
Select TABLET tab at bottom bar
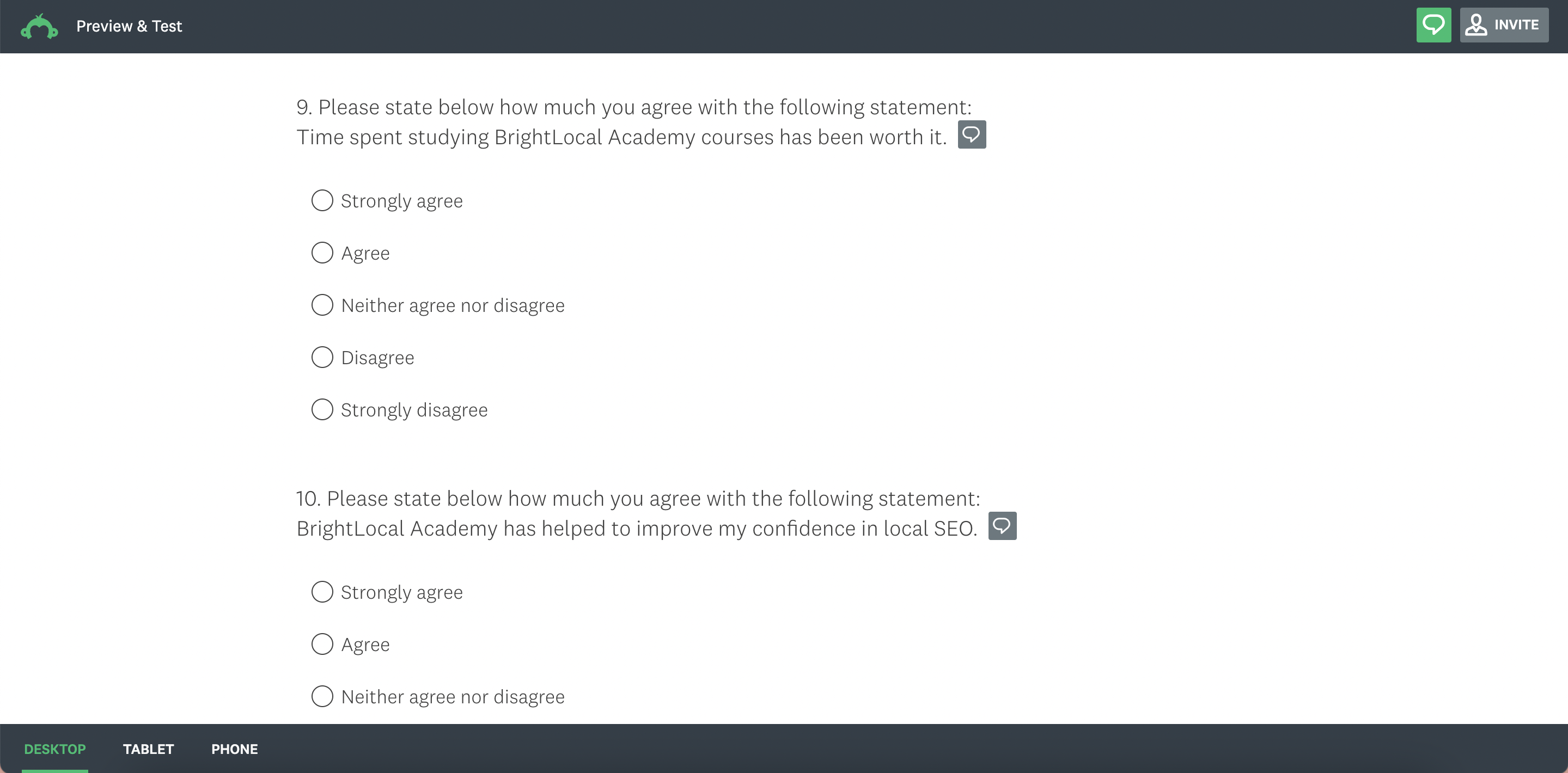(x=148, y=749)
